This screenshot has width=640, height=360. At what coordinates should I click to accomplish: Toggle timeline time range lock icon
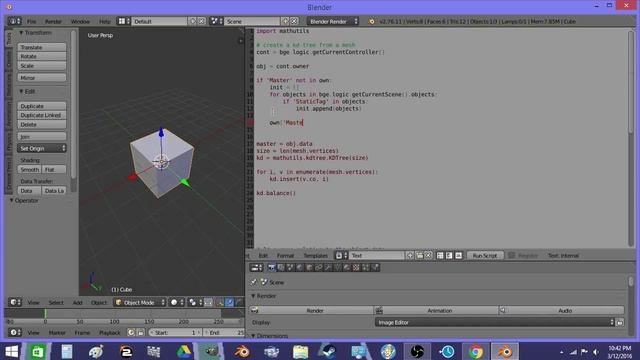point(140,333)
